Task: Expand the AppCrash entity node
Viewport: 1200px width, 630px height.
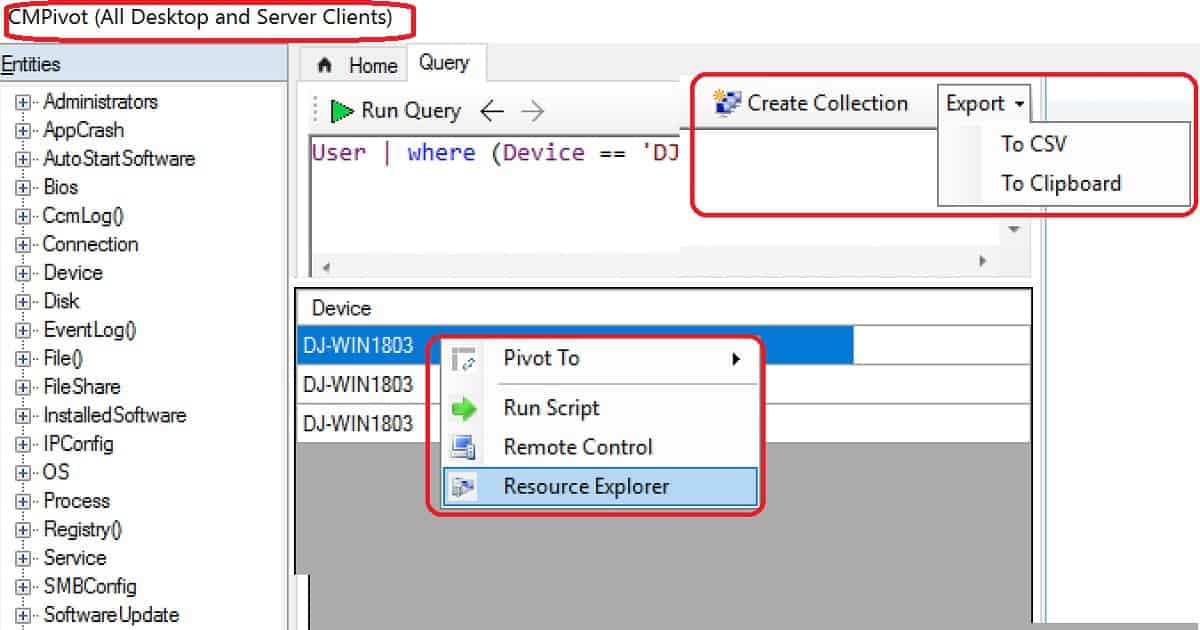Action: click(x=23, y=130)
